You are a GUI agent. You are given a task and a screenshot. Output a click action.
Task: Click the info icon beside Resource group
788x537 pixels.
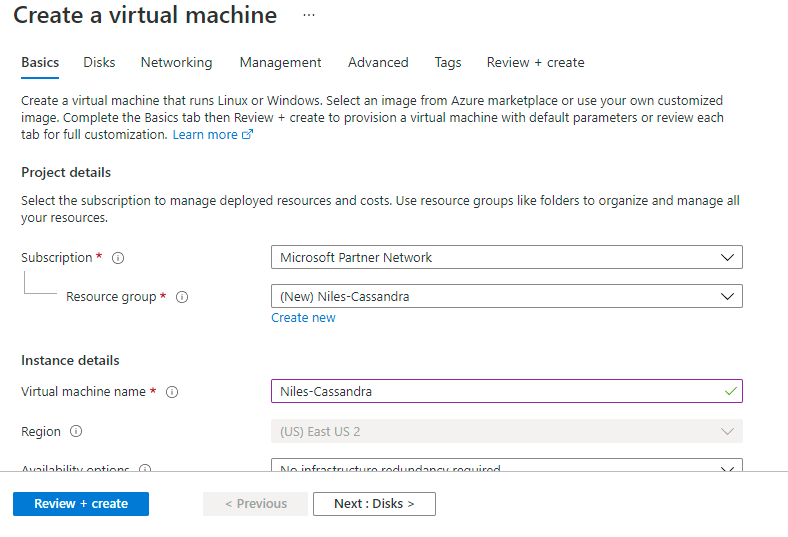182,297
